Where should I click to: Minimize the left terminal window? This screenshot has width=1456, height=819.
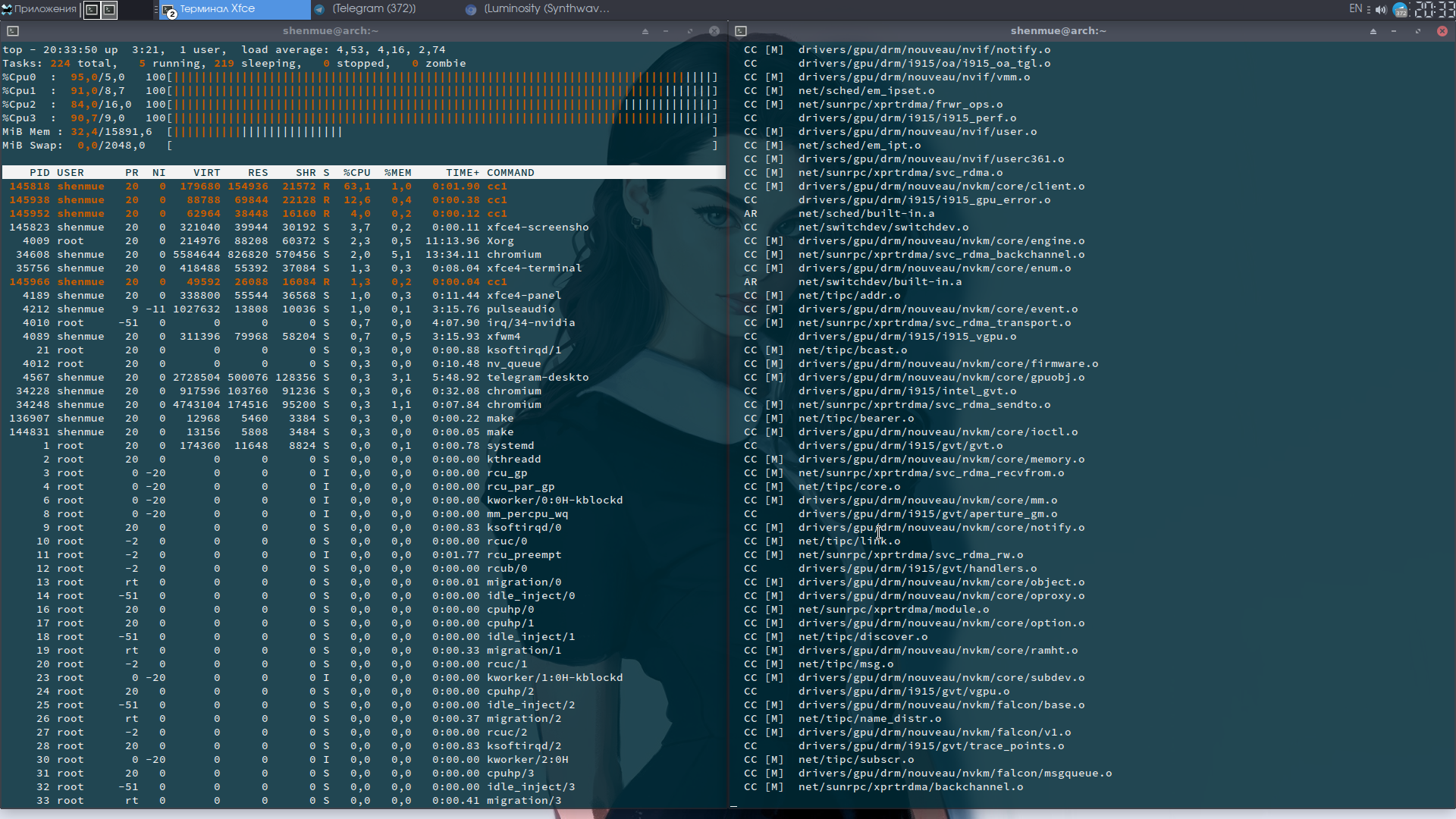coord(666,31)
